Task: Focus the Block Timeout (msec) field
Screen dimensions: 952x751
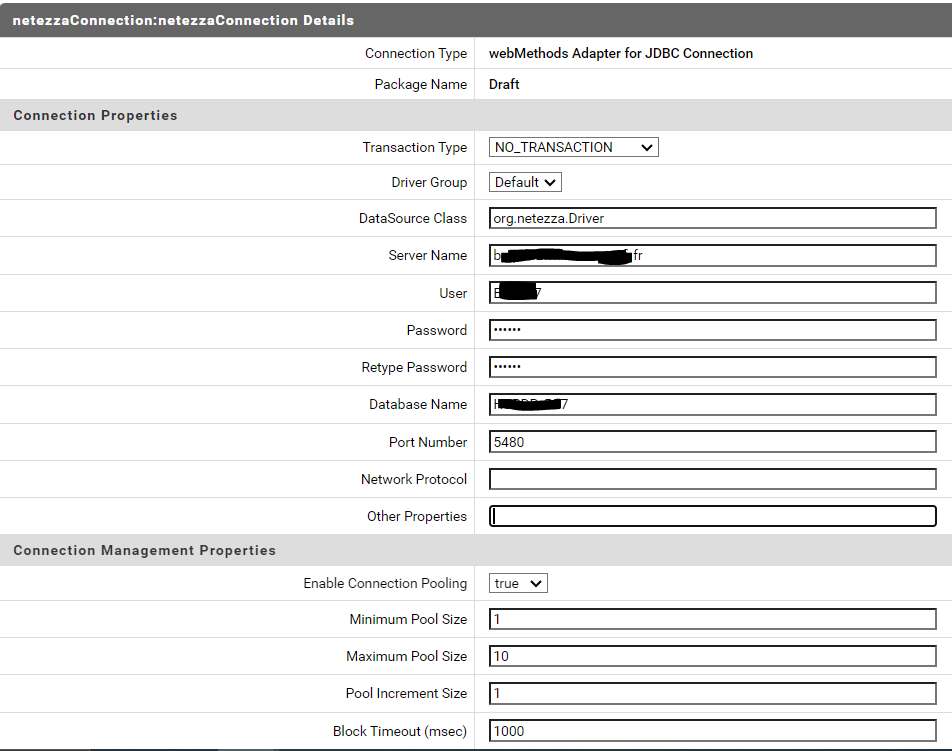Action: click(712, 731)
